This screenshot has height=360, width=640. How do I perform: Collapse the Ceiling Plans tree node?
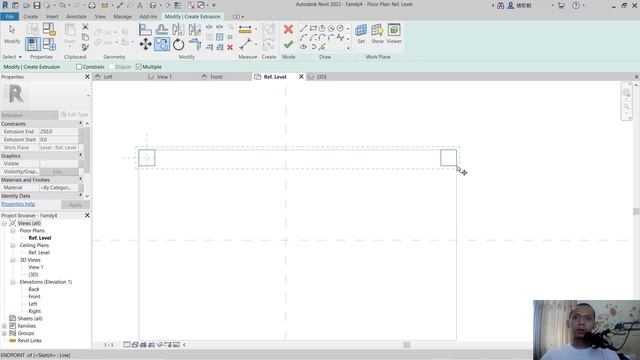(13, 245)
